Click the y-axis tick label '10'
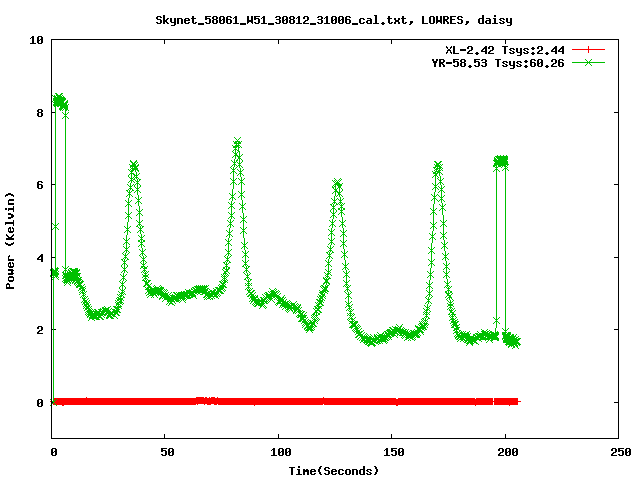 click(x=36, y=40)
